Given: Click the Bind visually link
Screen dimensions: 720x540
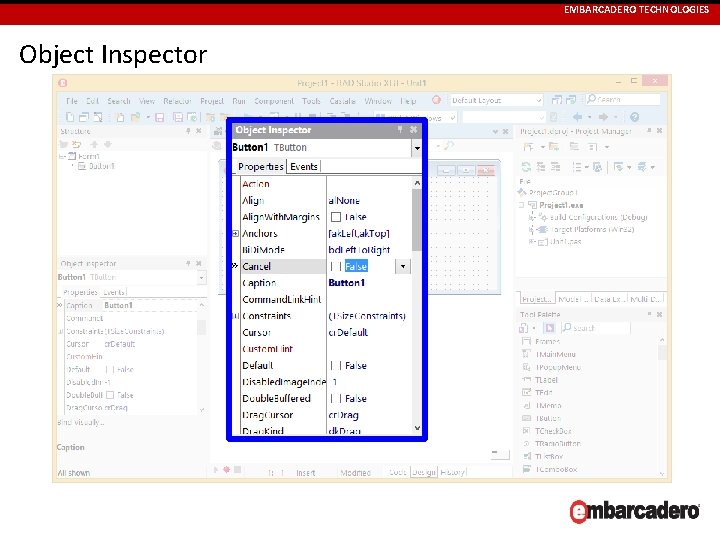Looking at the screenshot, I should [80, 422].
